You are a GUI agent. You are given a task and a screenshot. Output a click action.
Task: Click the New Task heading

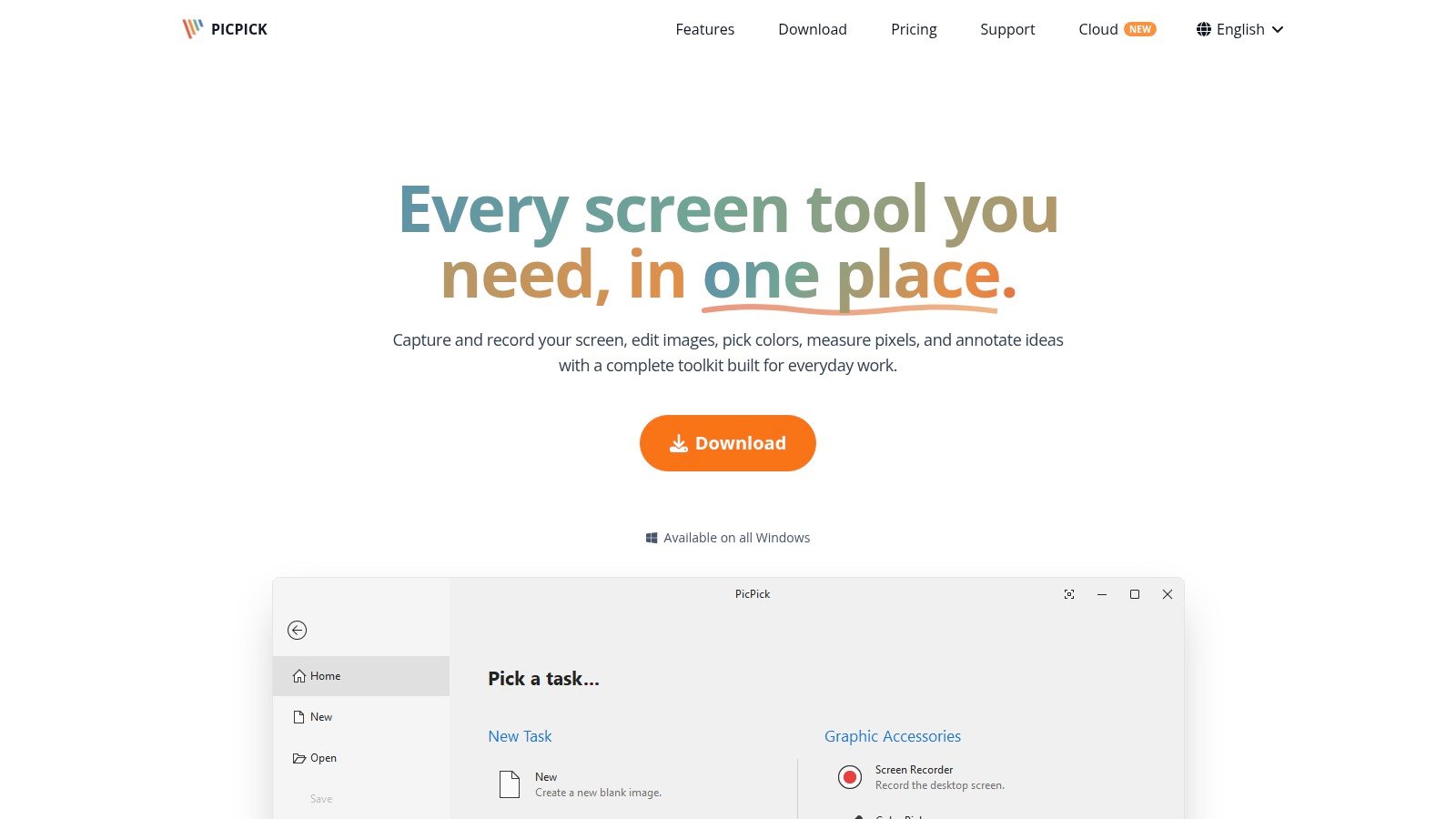pyautogui.click(x=520, y=736)
